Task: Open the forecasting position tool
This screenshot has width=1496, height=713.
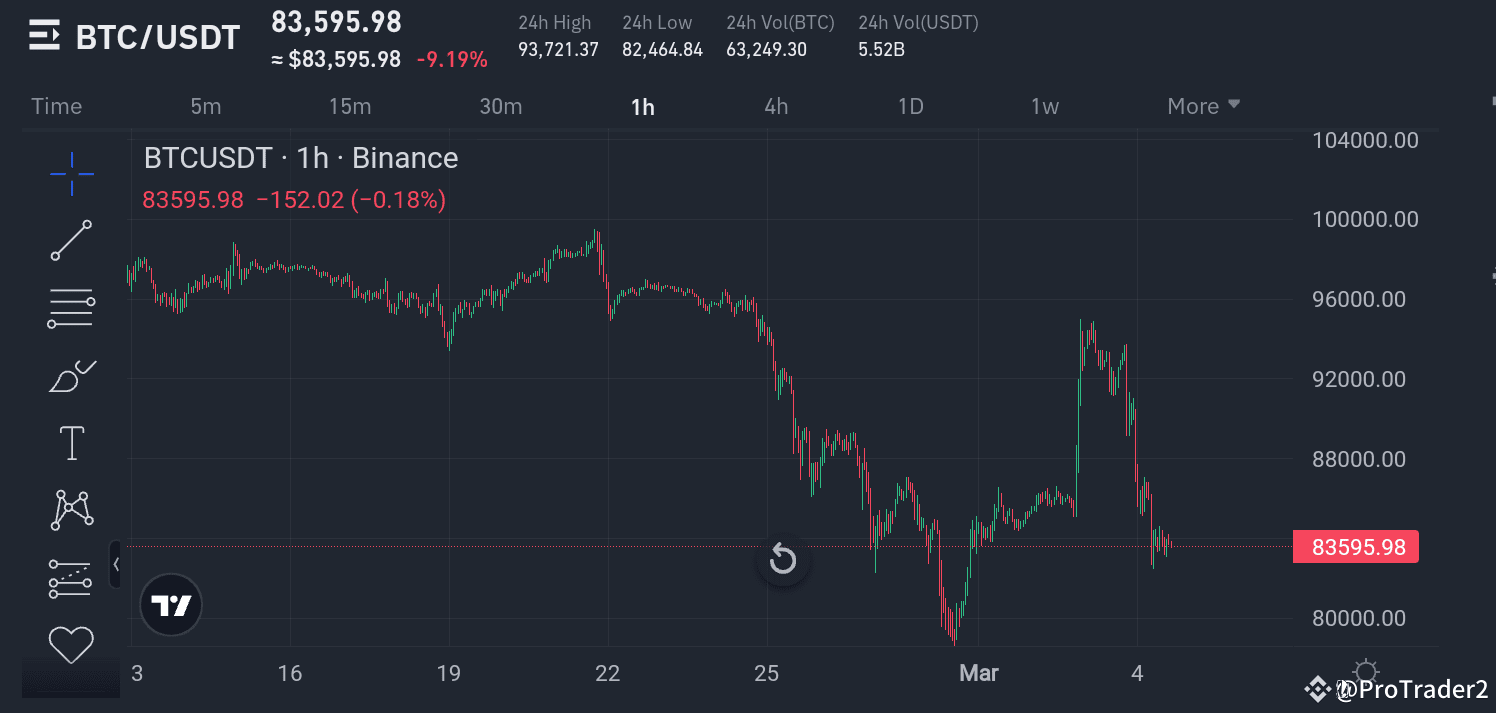Action: tap(72, 578)
